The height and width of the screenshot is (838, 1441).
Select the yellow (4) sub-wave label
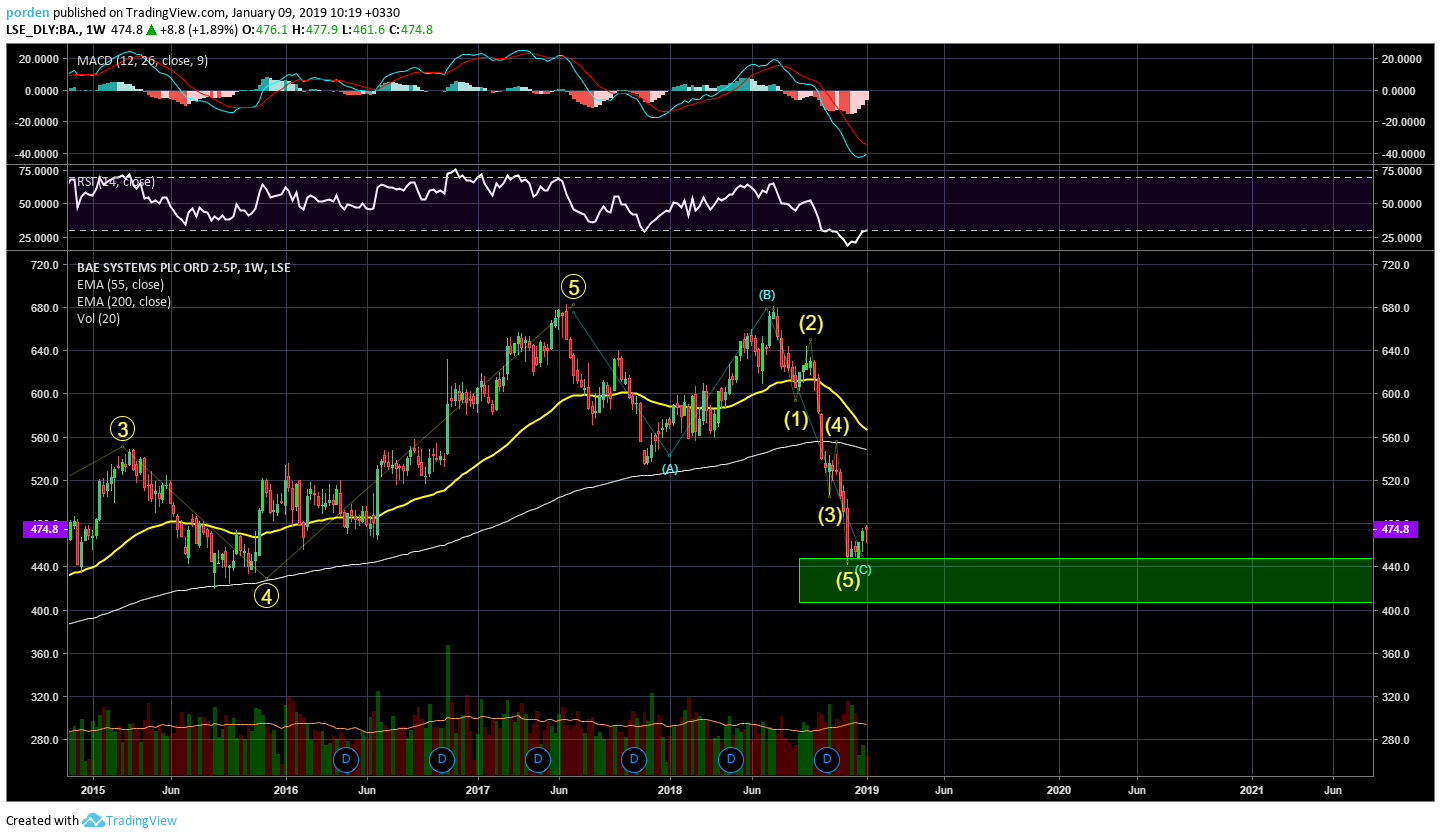[x=838, y=424]
